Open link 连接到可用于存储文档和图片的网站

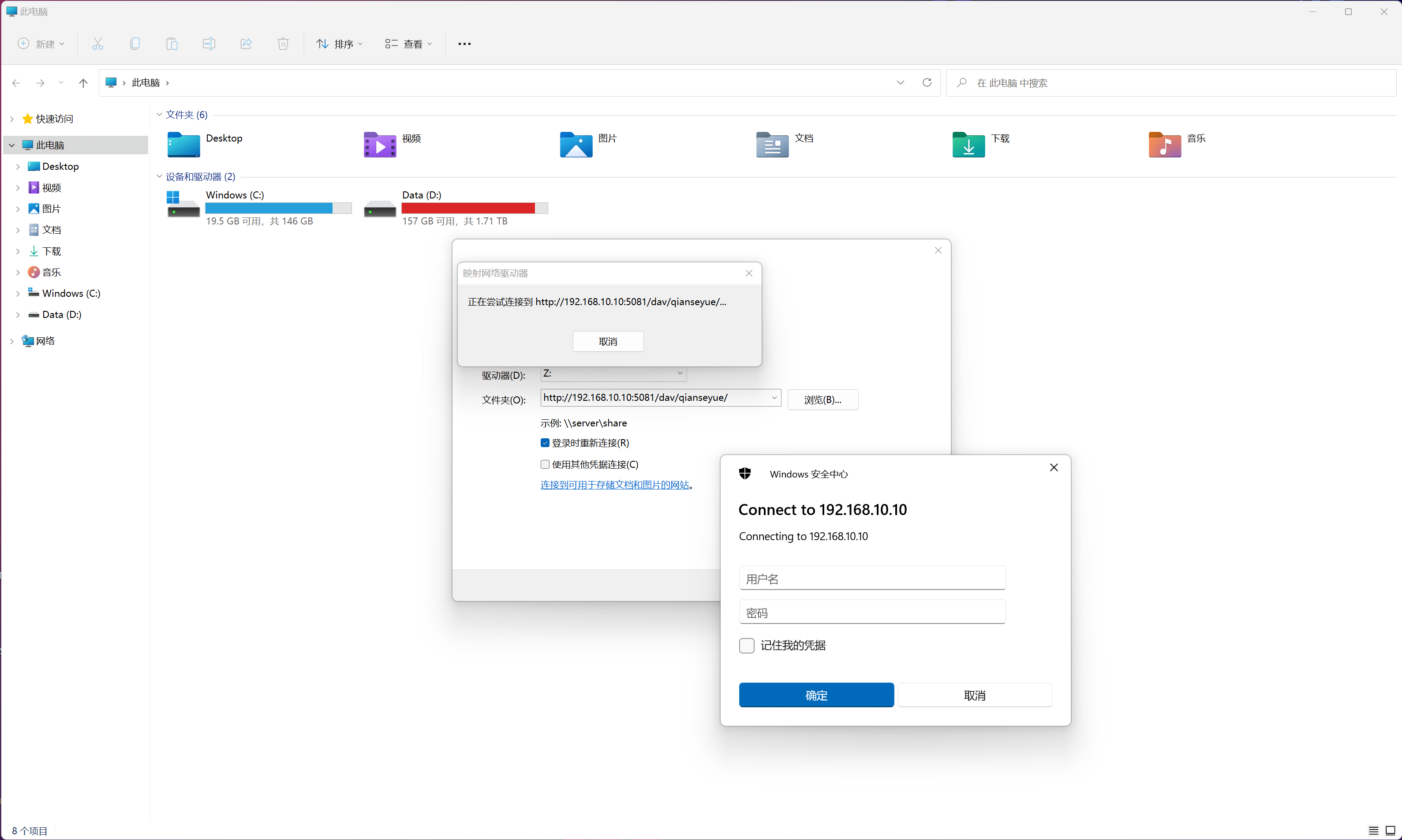coord(615,485)
